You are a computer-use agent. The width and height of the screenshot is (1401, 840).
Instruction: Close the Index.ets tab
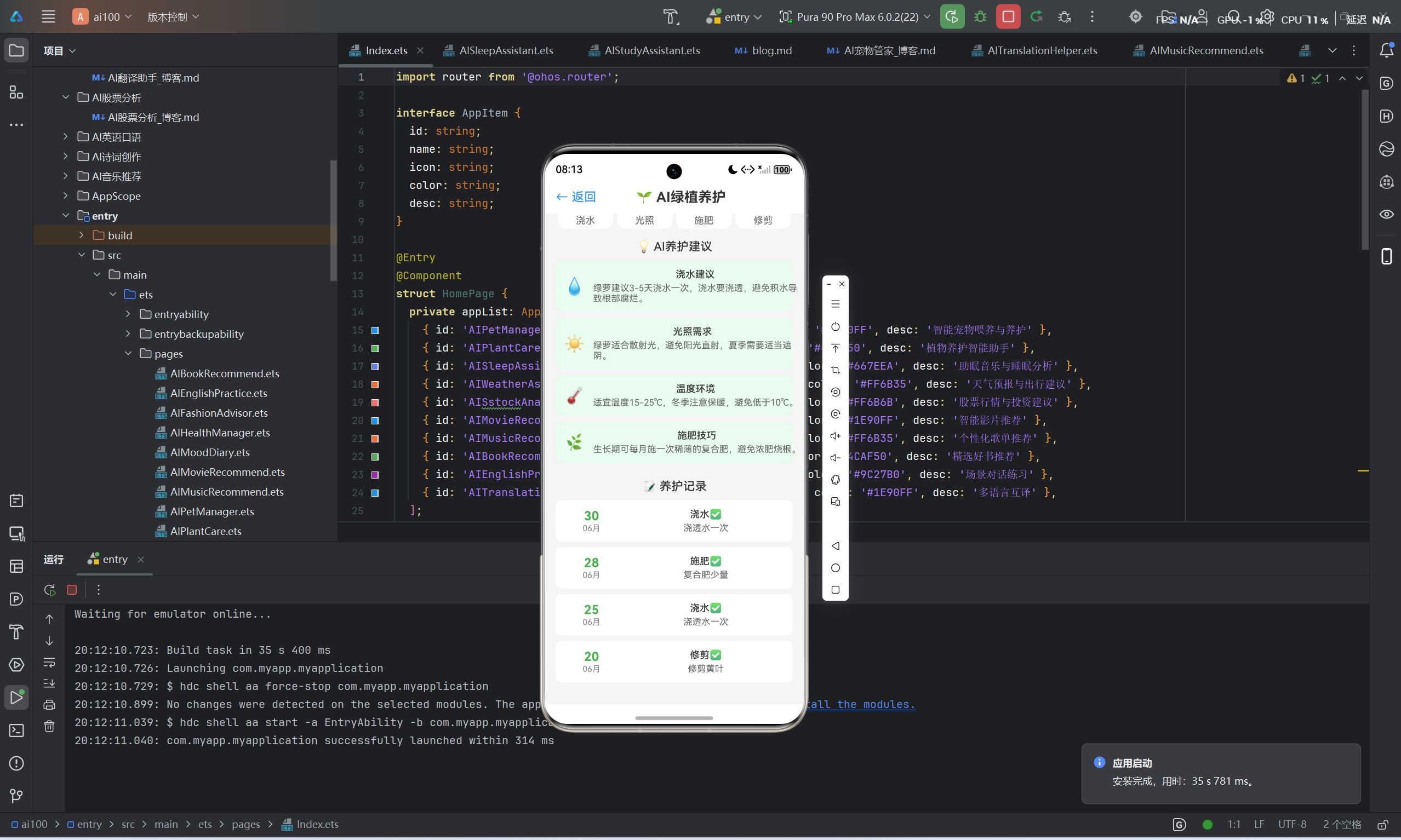(420, 50)
